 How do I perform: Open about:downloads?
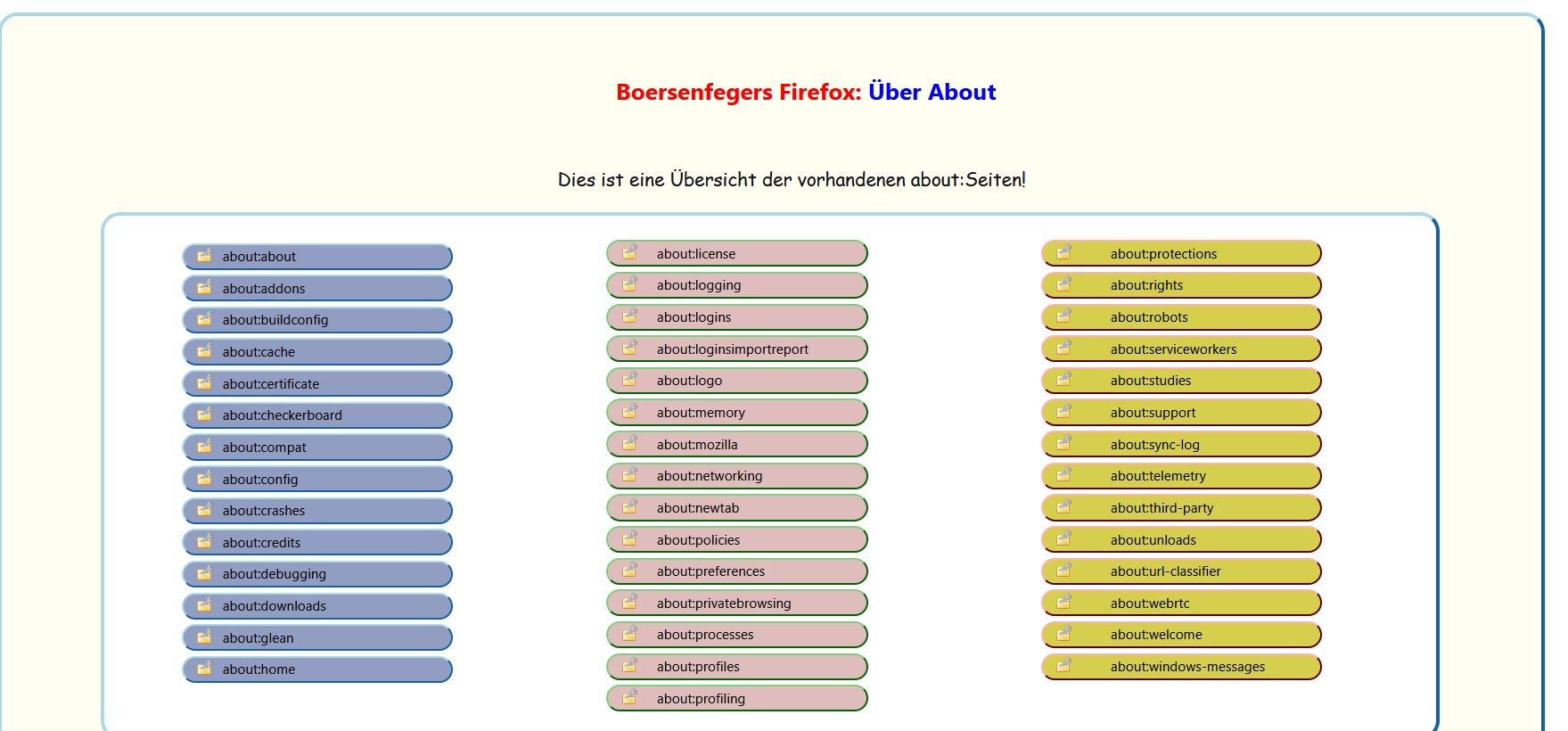click(x=317, y=606)
